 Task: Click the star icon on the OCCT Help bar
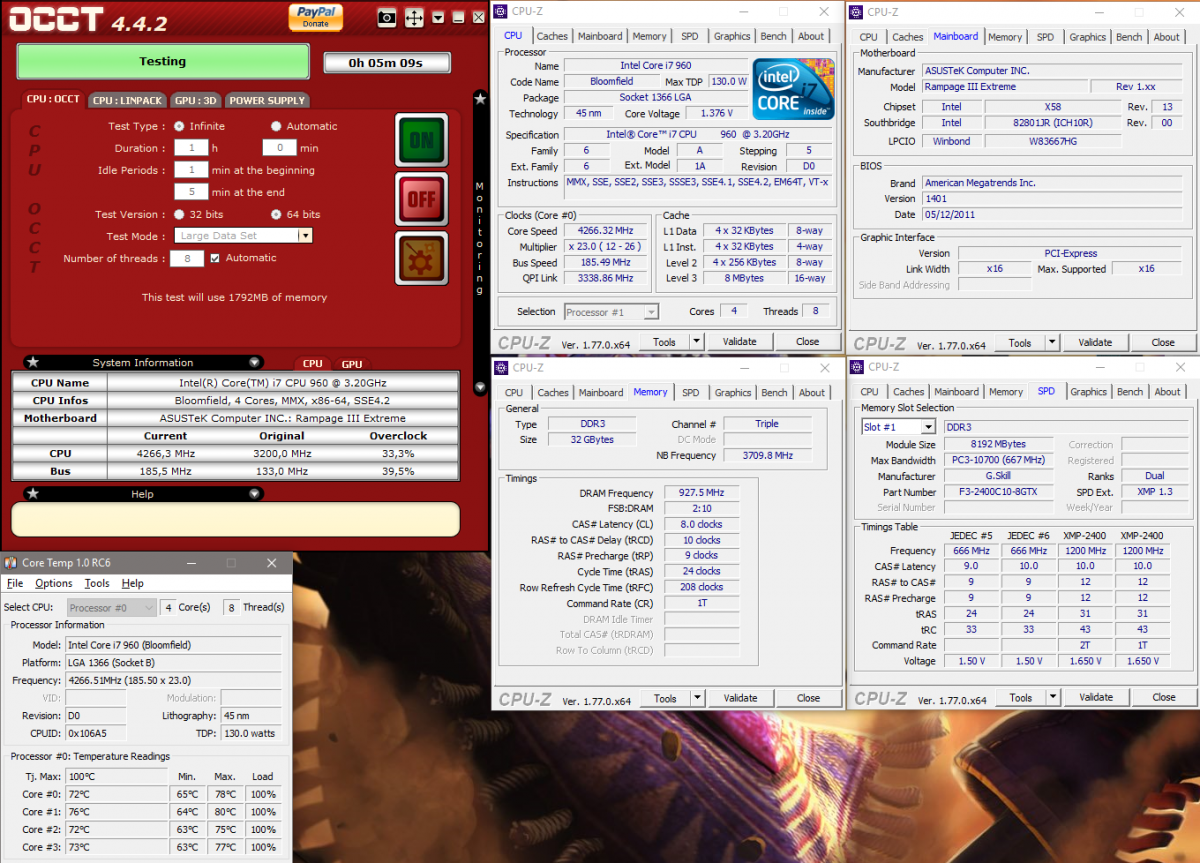(x=33, y=494)
